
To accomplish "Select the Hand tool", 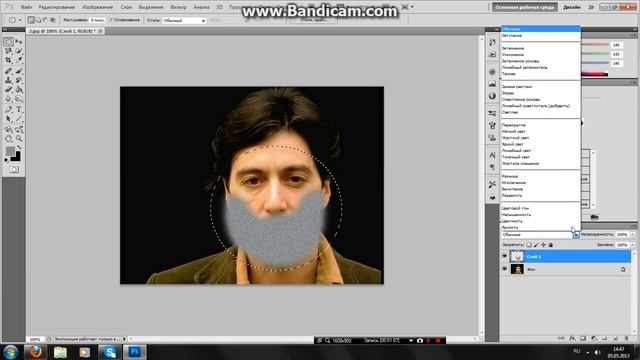I will point(9,139).
